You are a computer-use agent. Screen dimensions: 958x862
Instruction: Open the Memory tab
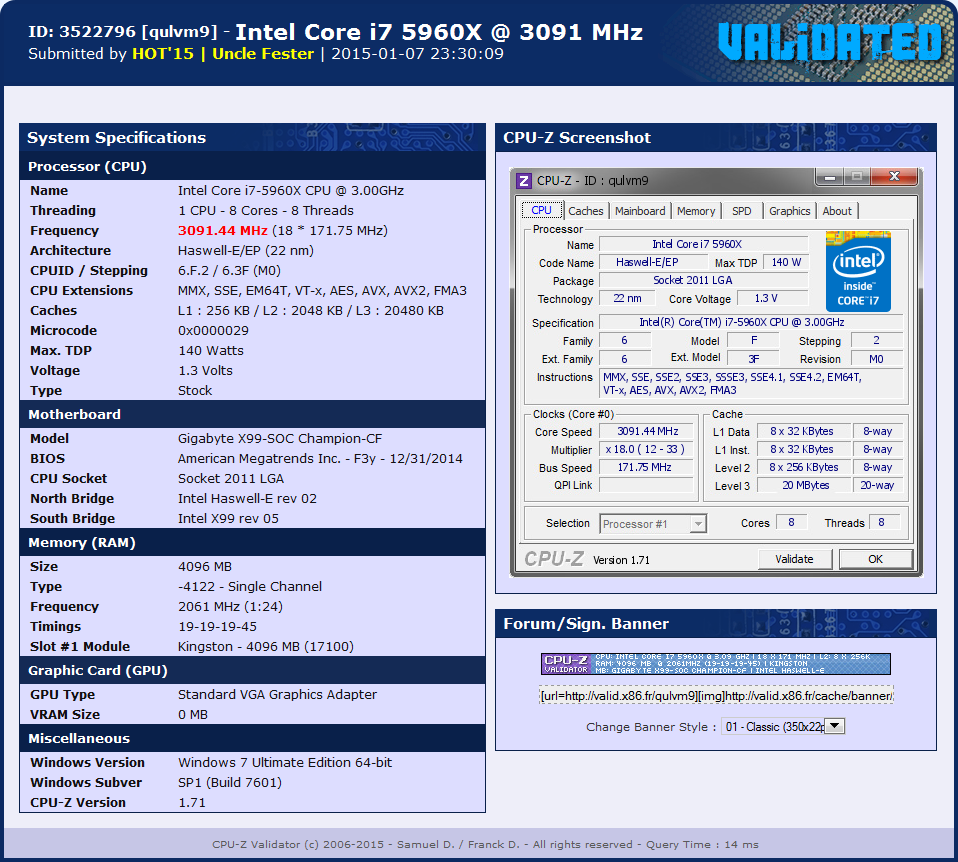click(x=696, y=211)
